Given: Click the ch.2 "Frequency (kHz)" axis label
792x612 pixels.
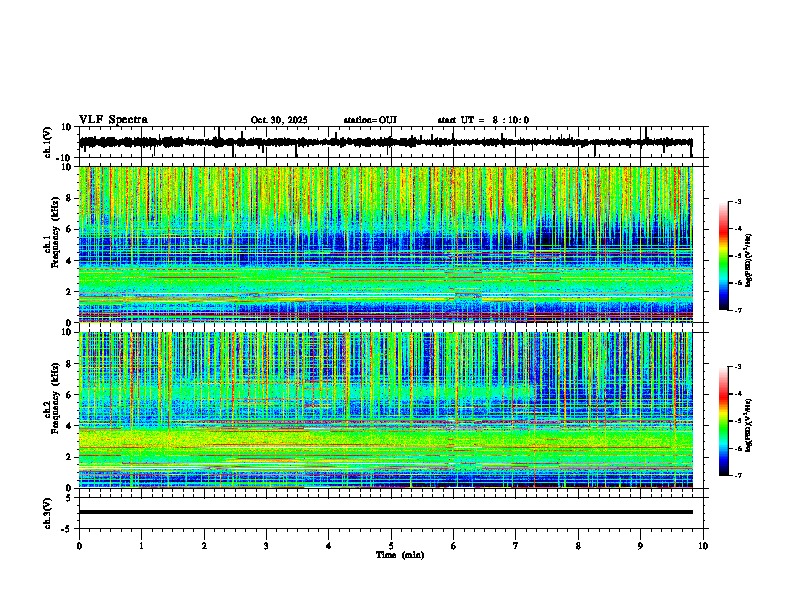Looking at the screenshot, I should [55, 398].
